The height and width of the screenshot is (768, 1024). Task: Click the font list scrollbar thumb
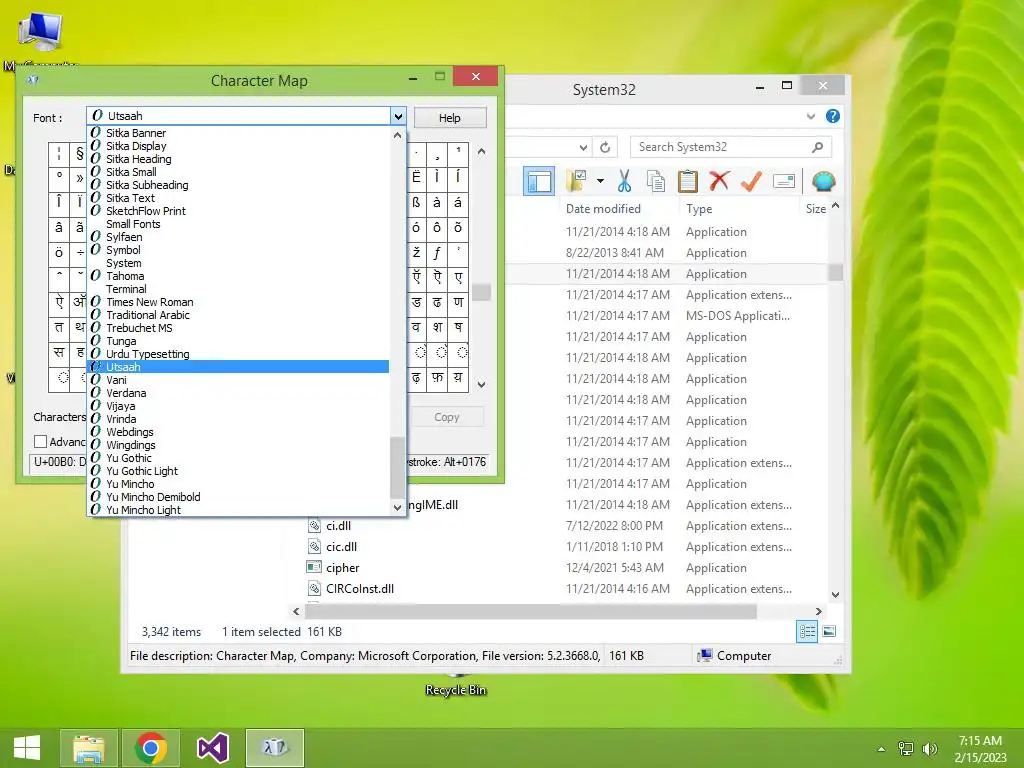397,468
